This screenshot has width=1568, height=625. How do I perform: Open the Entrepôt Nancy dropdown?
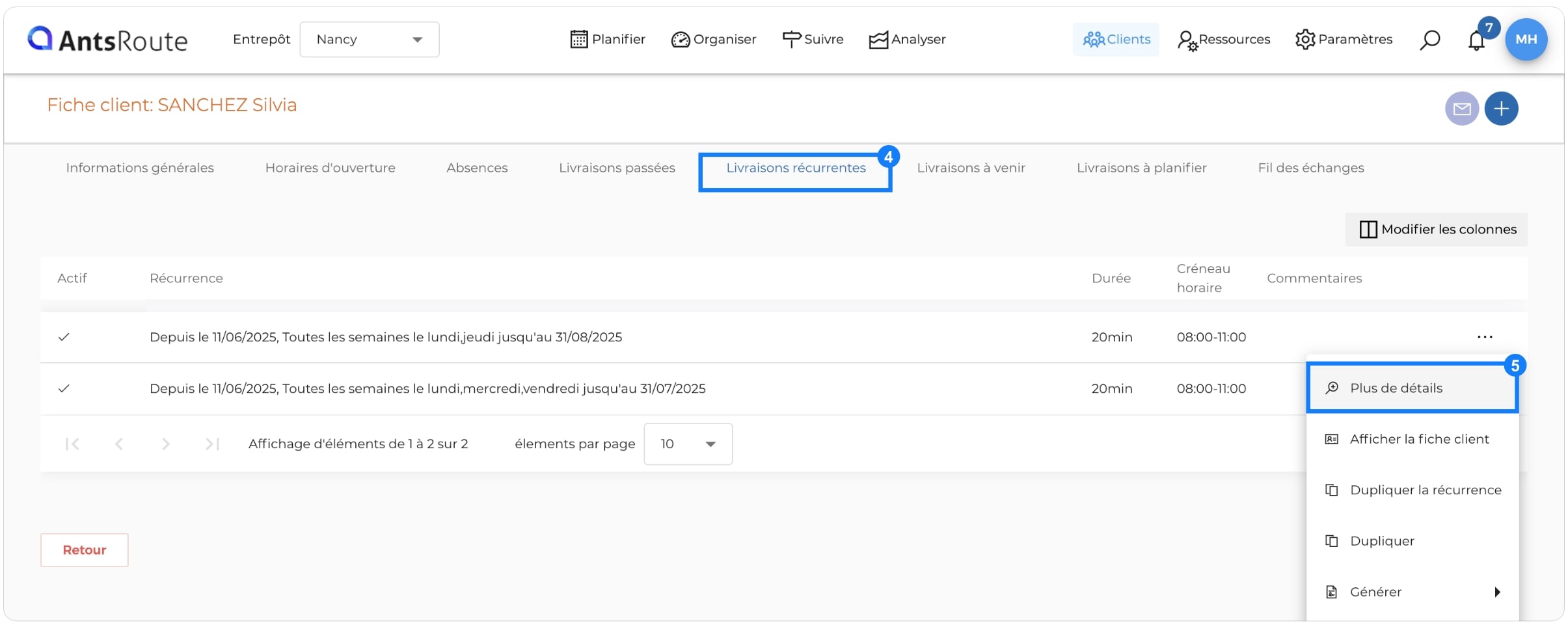pyautogui.click(x=369, y=40)
